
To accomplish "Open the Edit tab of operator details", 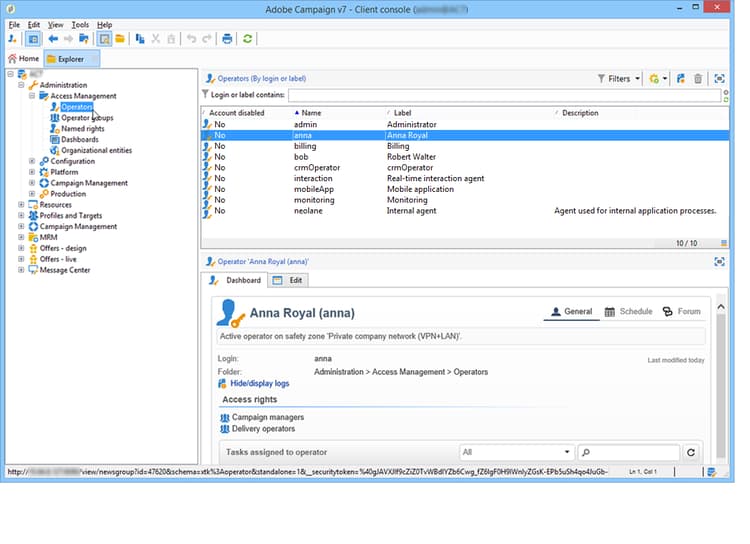I will point(289,280).
